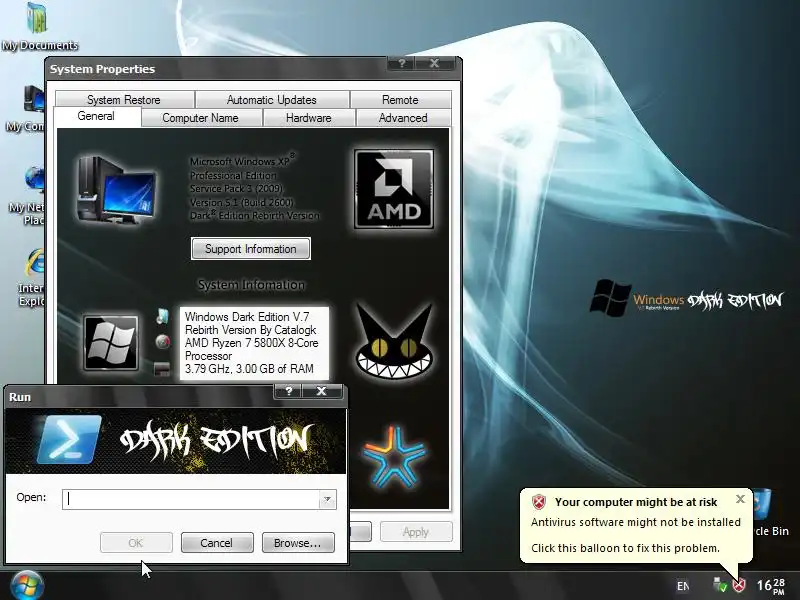Launch Internet Explorer from the desktop

coord(32,277)
